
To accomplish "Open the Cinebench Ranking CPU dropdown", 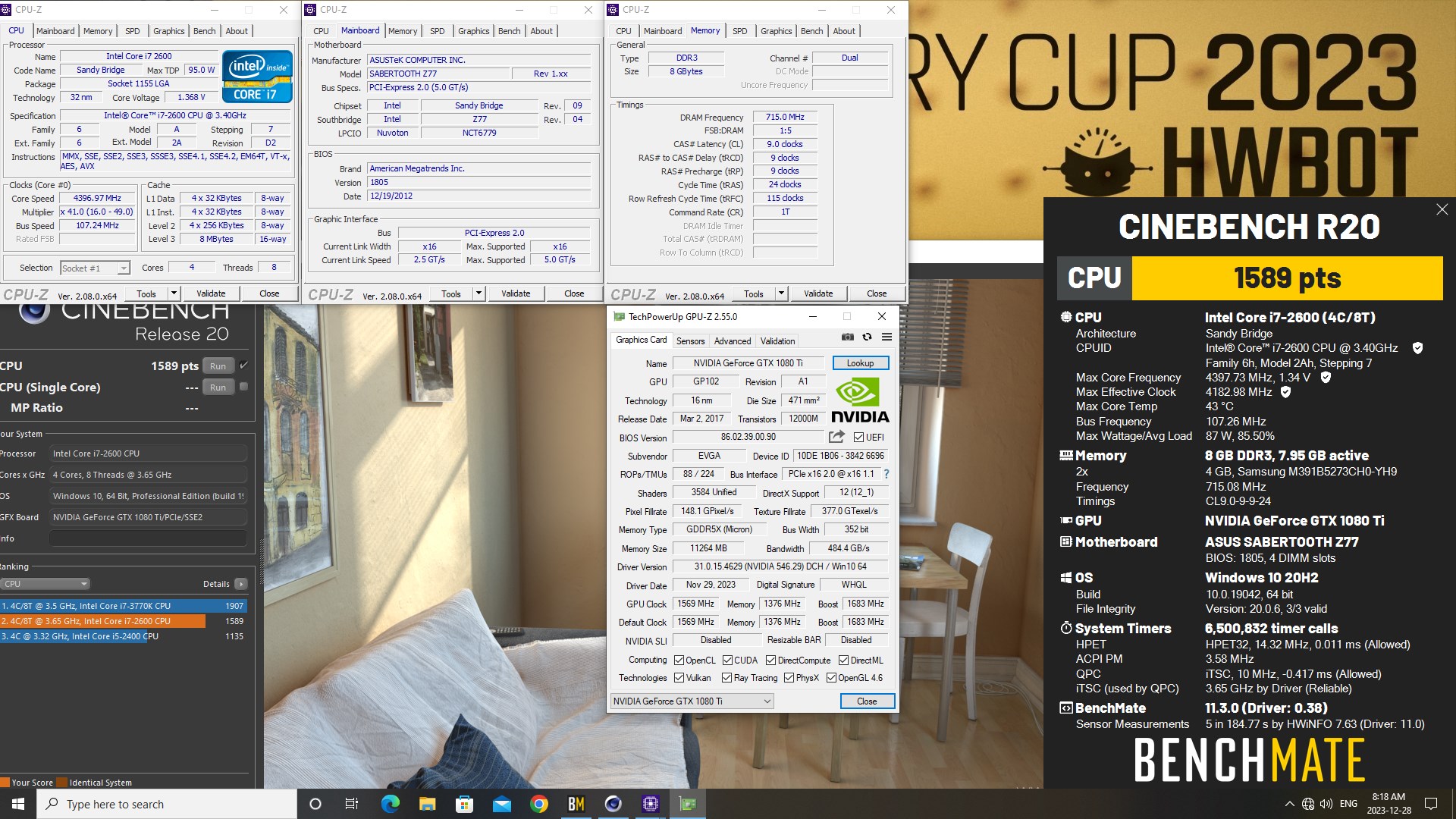I will [x=45, y=584].
